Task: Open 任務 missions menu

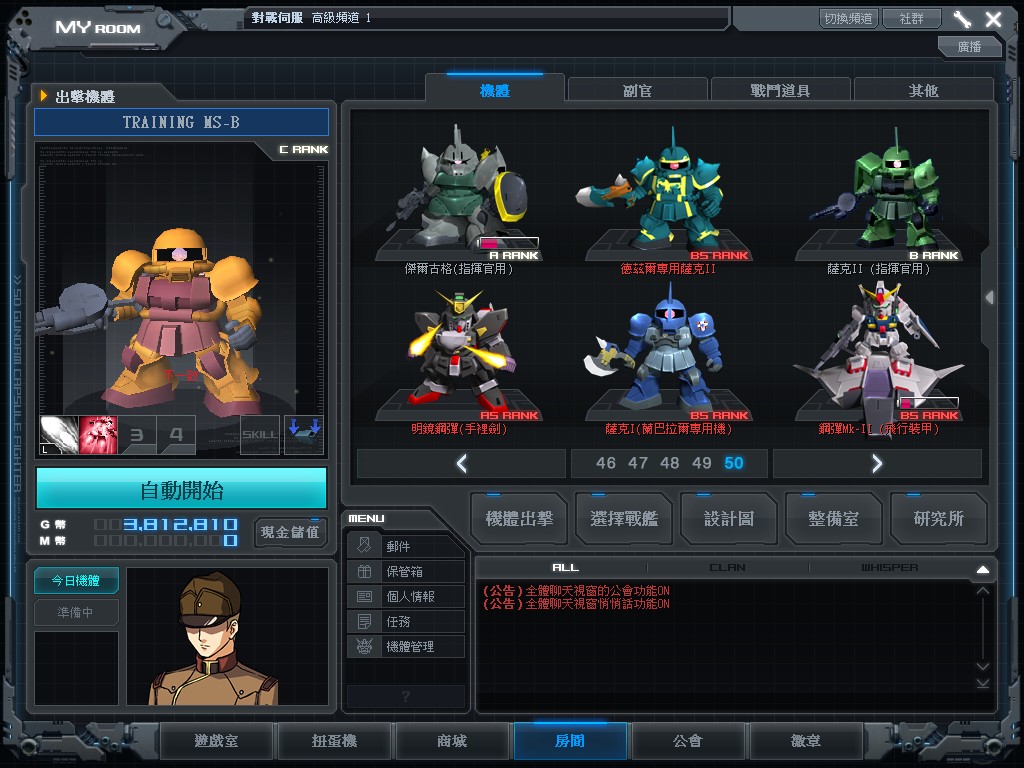Action: point(406,621)
